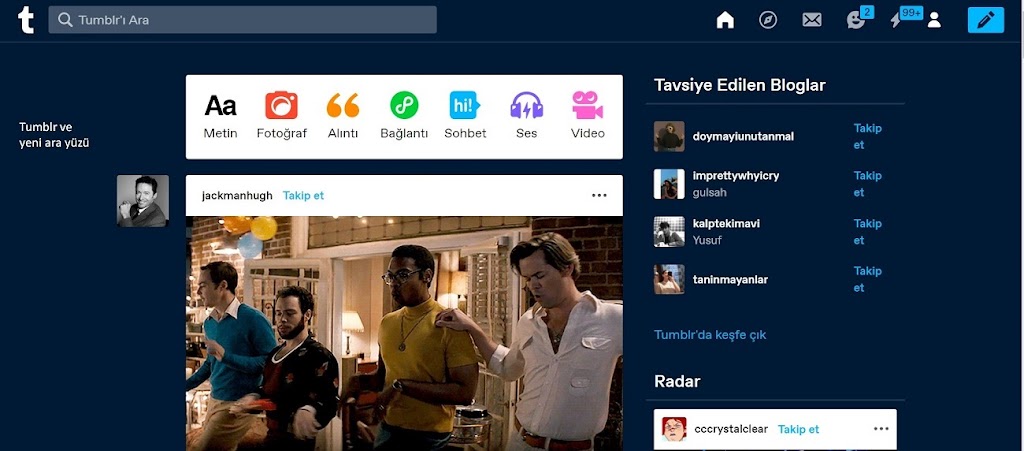The width and height of the screenshot is (1024, 451).
Task: Open taninmayanlar avatar
Action: [669, 279]
